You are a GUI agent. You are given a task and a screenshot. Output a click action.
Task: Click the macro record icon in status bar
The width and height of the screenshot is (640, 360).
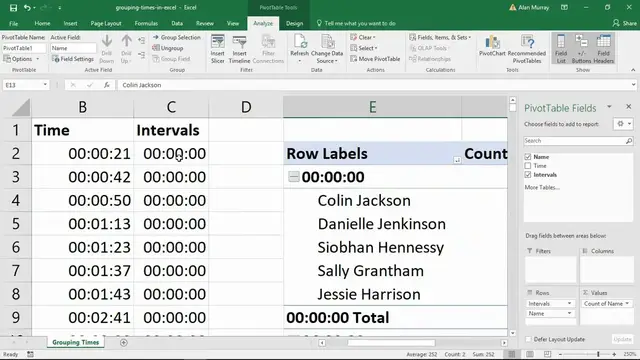(30, 354)
